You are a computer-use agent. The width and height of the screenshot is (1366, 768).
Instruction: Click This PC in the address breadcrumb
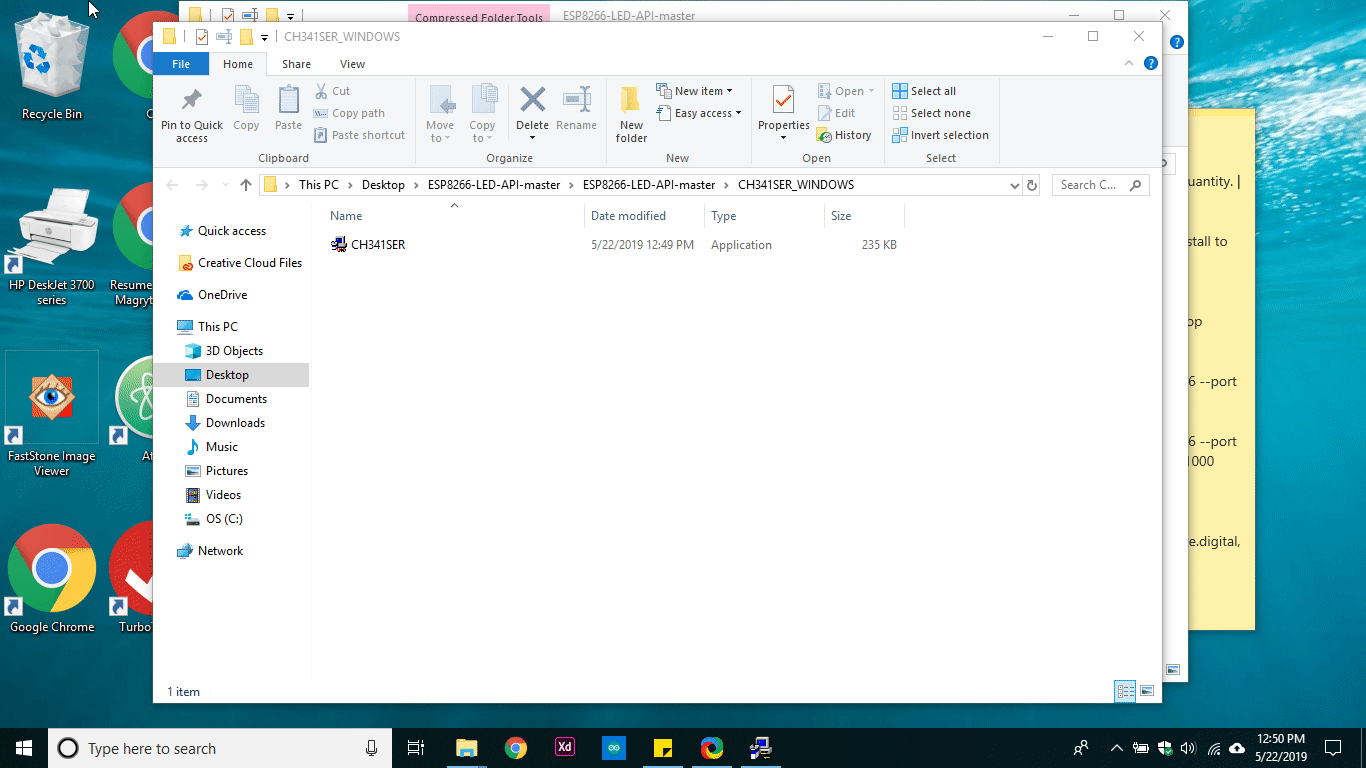coord(318,185)
